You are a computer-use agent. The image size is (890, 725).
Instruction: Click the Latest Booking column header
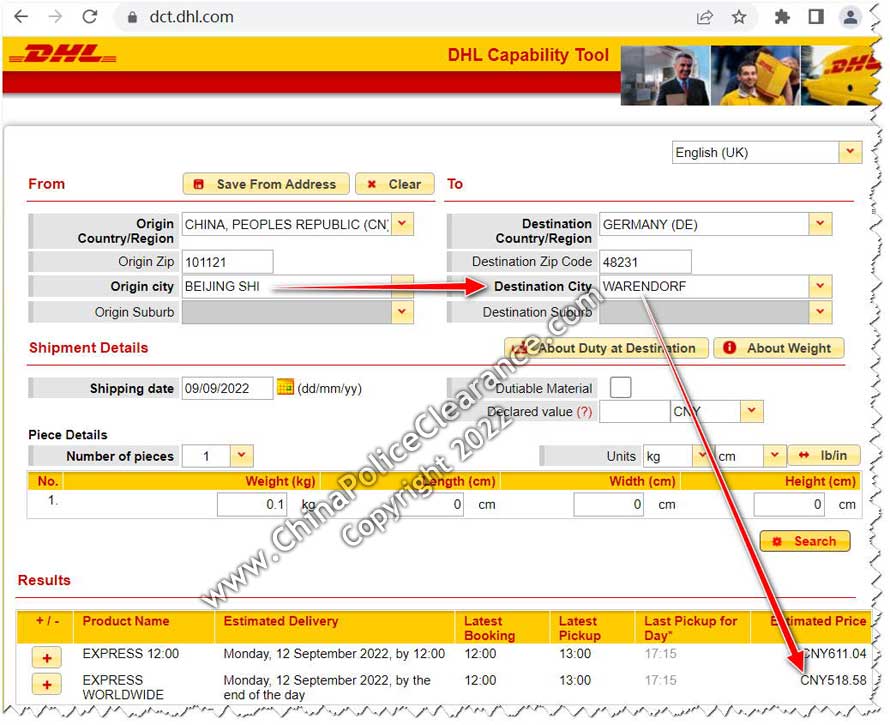point(489,628)
